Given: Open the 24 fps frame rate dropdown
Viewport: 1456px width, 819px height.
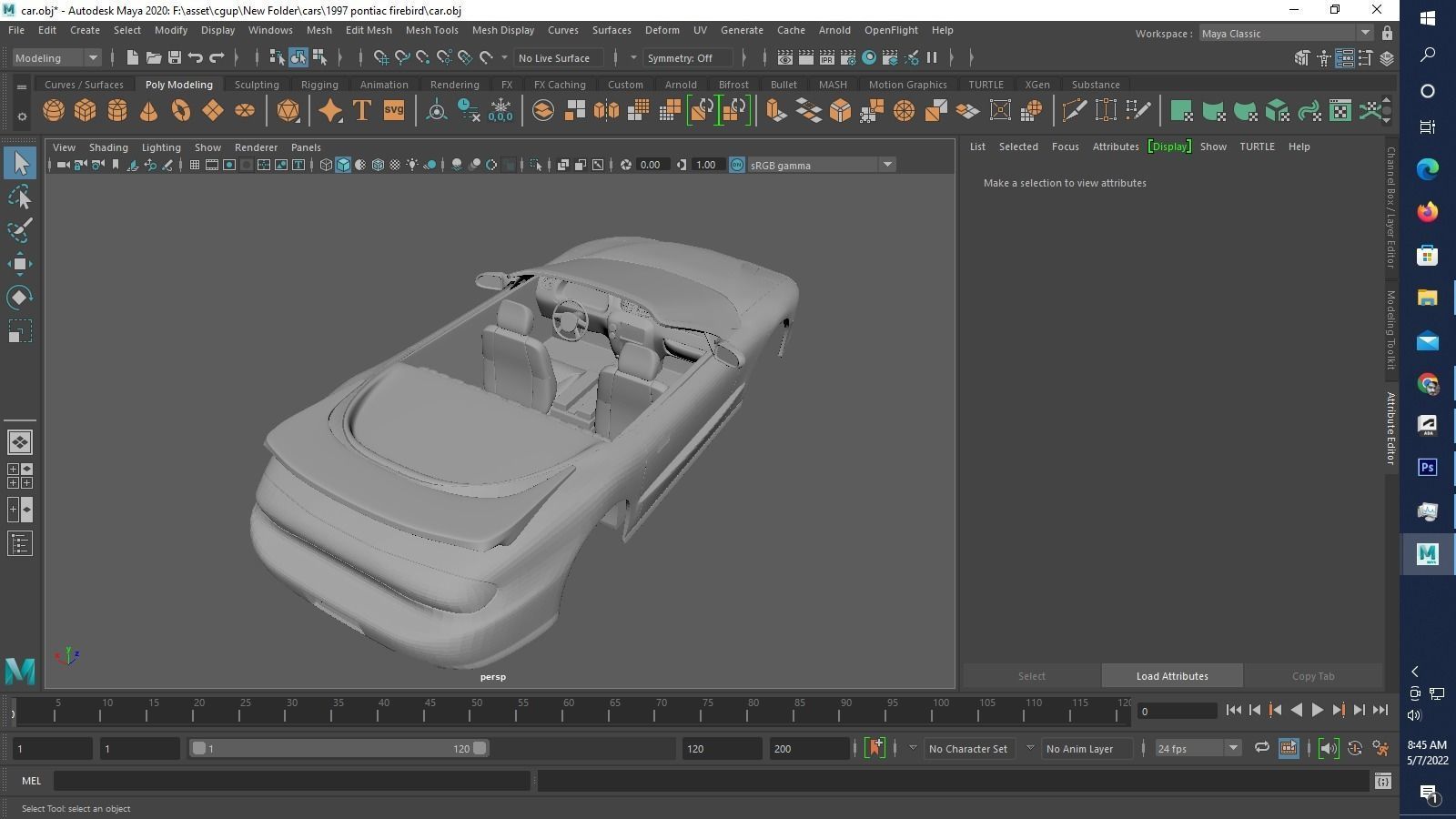Looking at the screenshot, I should [x=1198, y=749].
